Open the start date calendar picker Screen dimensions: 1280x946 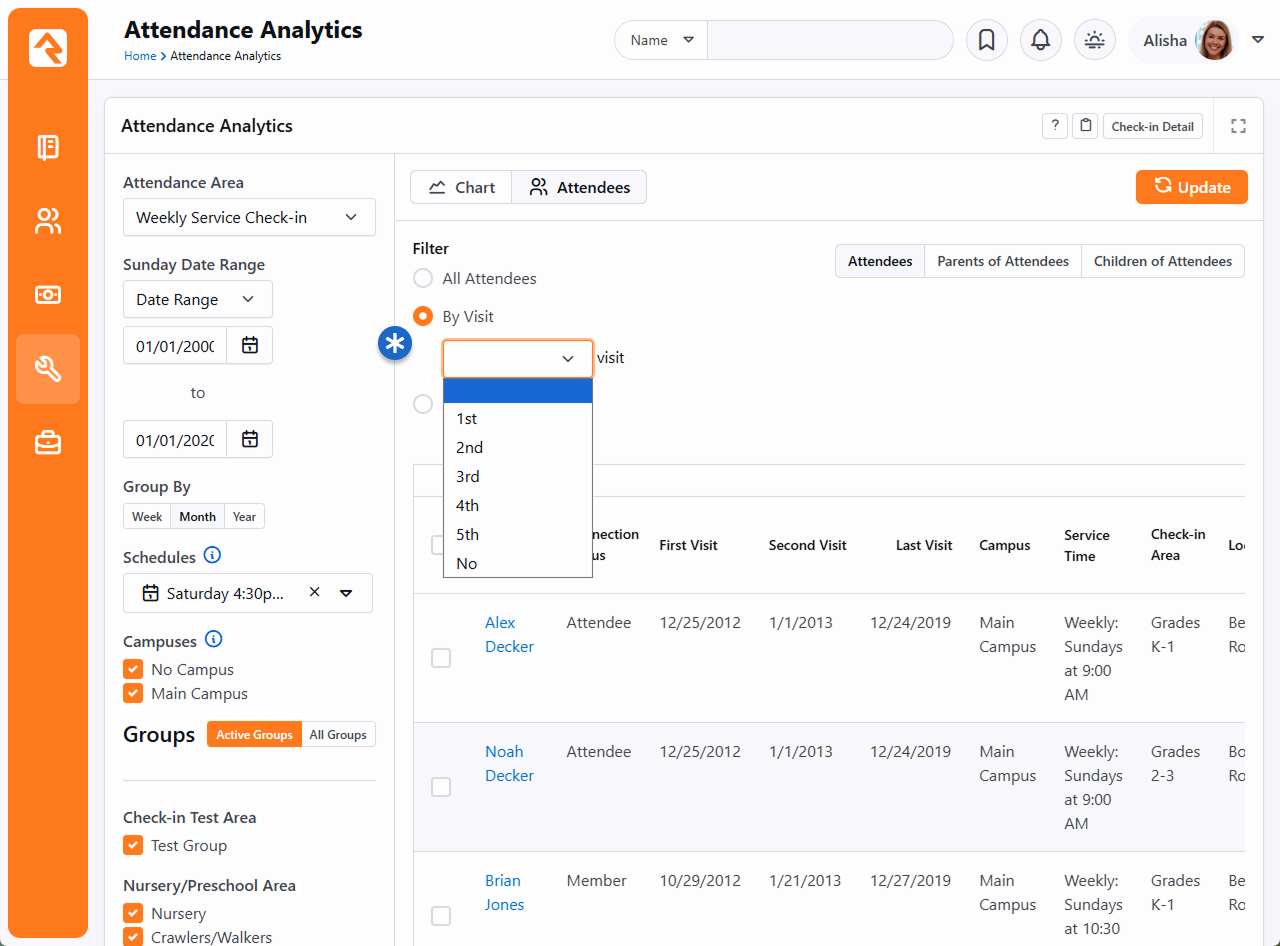point(250,345)
